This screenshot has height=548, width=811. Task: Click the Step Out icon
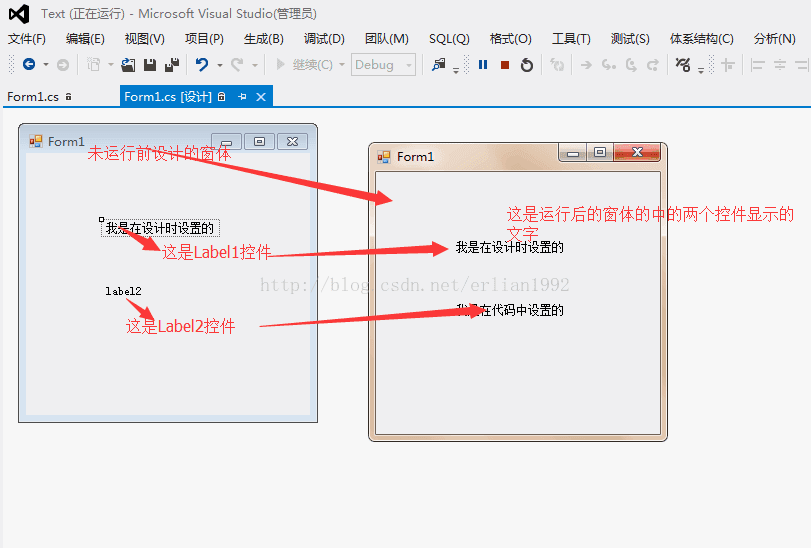pos(653,65)
